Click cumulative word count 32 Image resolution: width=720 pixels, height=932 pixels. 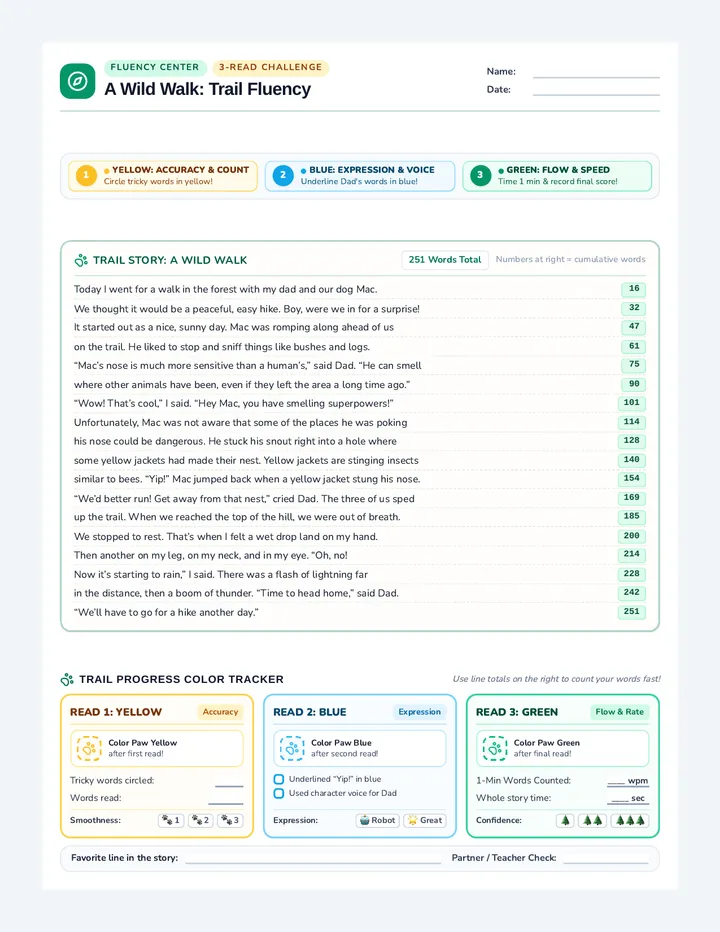click(x=634, y=308)
